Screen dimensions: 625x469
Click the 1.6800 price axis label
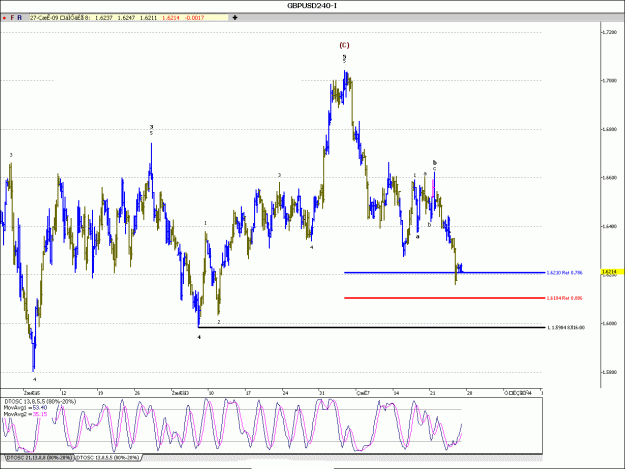[610, 129]
